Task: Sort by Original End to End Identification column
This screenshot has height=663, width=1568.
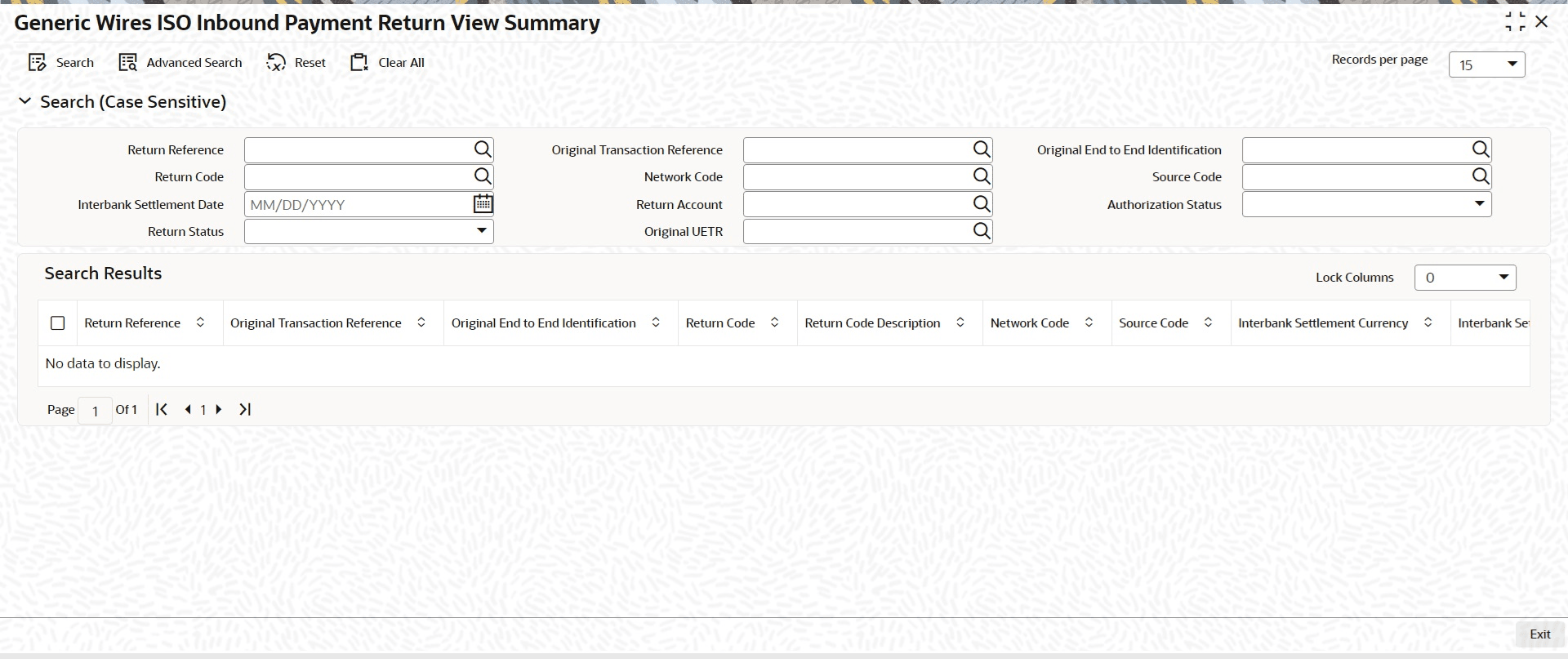Action: 656,323
